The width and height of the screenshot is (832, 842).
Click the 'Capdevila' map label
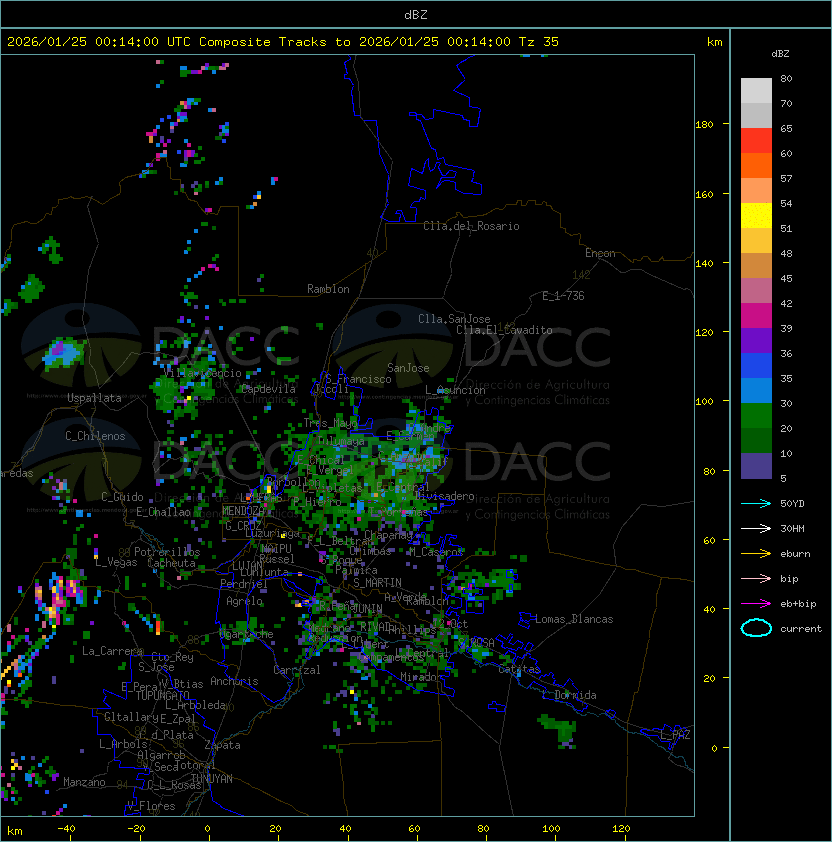tap(269, 389)
